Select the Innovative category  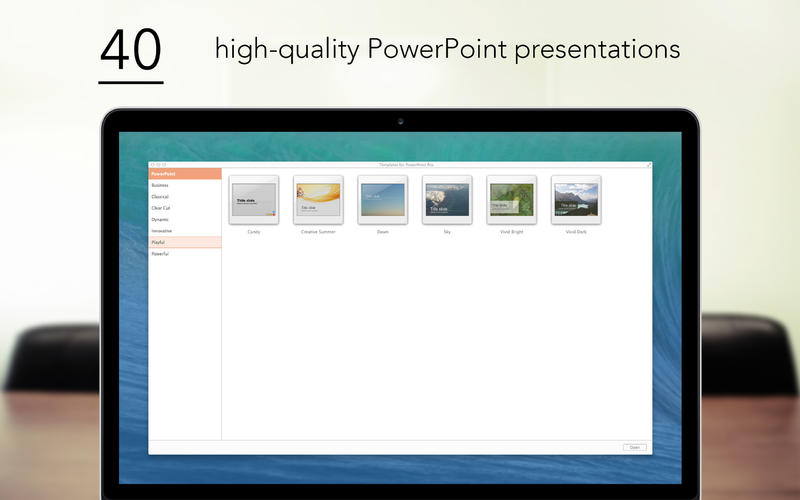pyautogui.click(x=162, y=231)
